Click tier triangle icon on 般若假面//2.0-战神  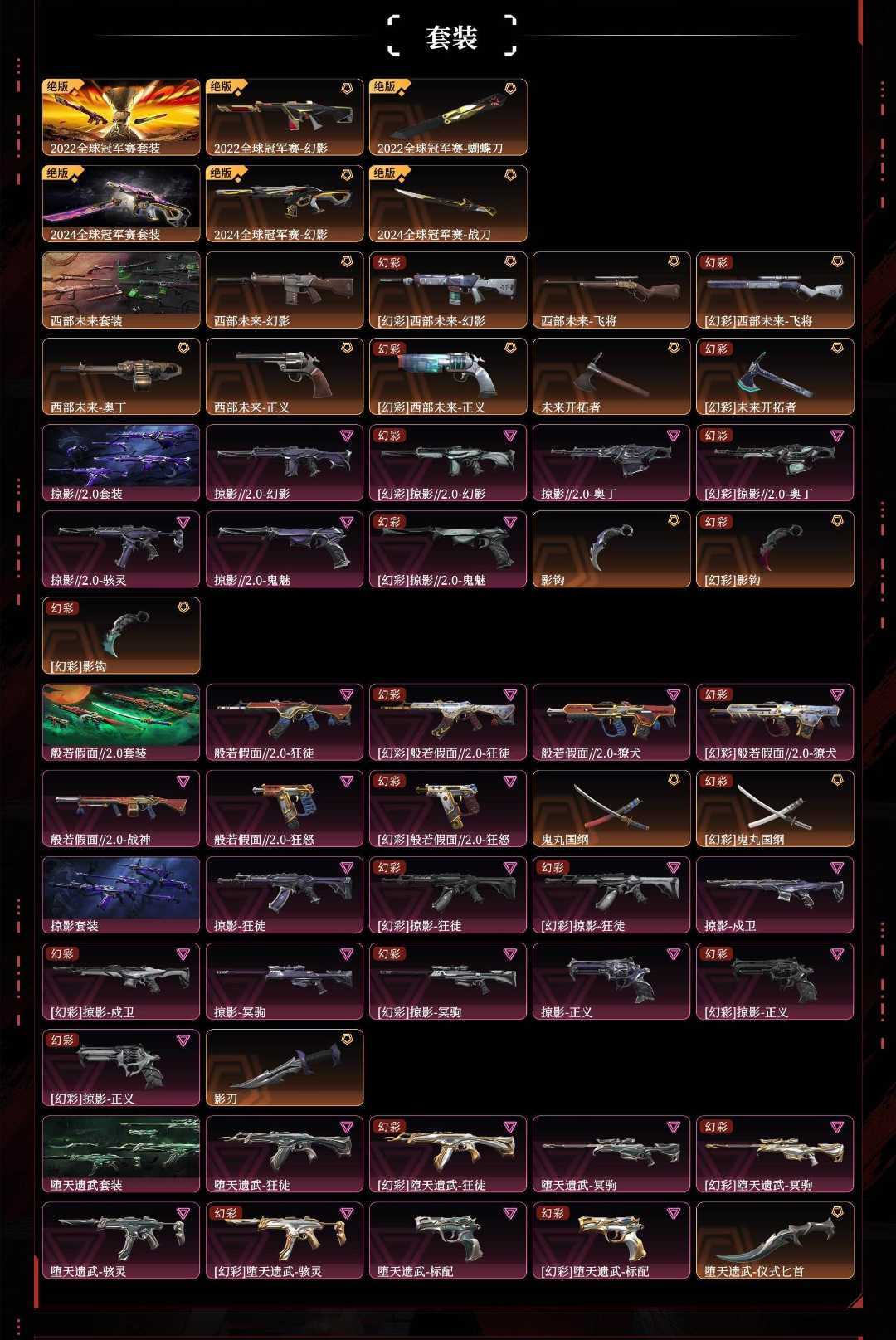point(183,781)
